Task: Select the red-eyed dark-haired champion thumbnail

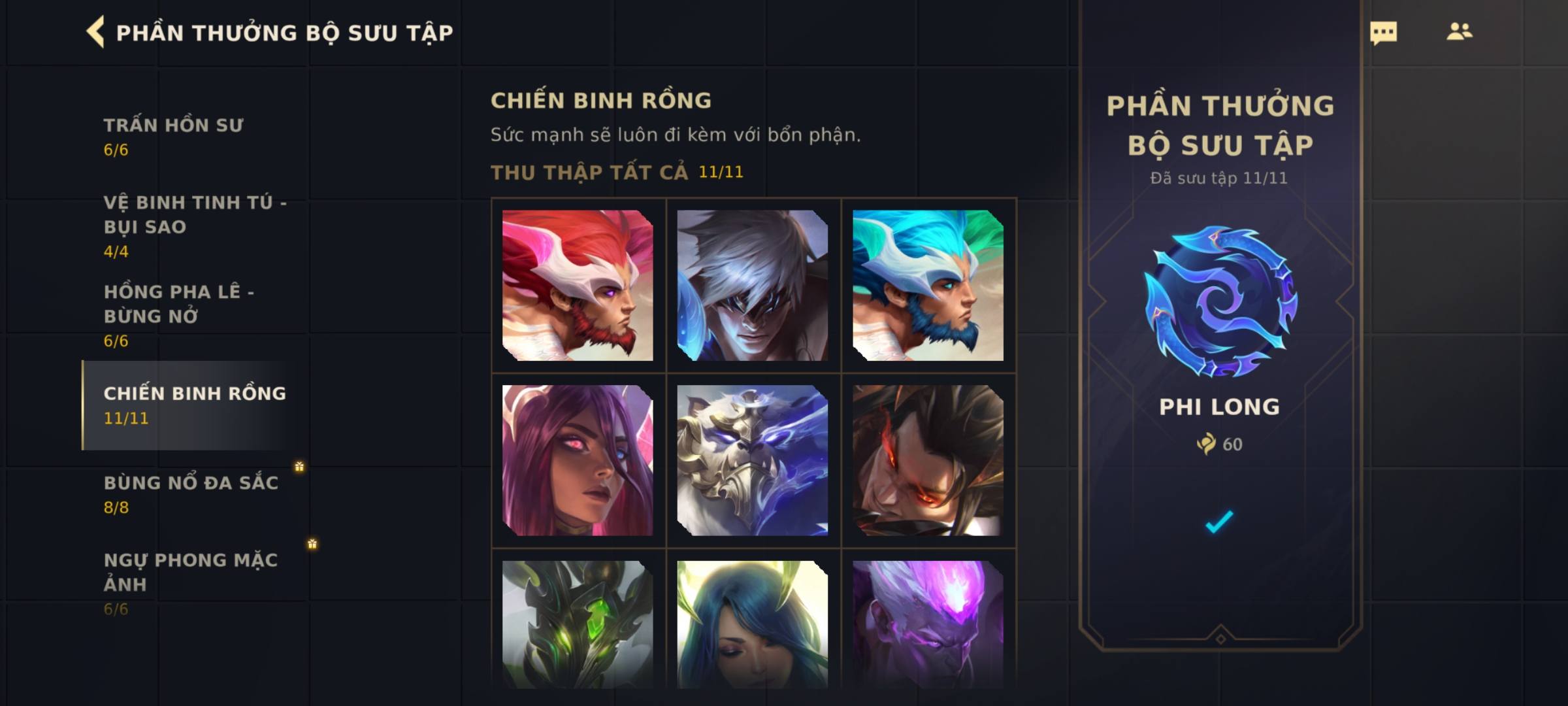Action: (x=928, y=460)
